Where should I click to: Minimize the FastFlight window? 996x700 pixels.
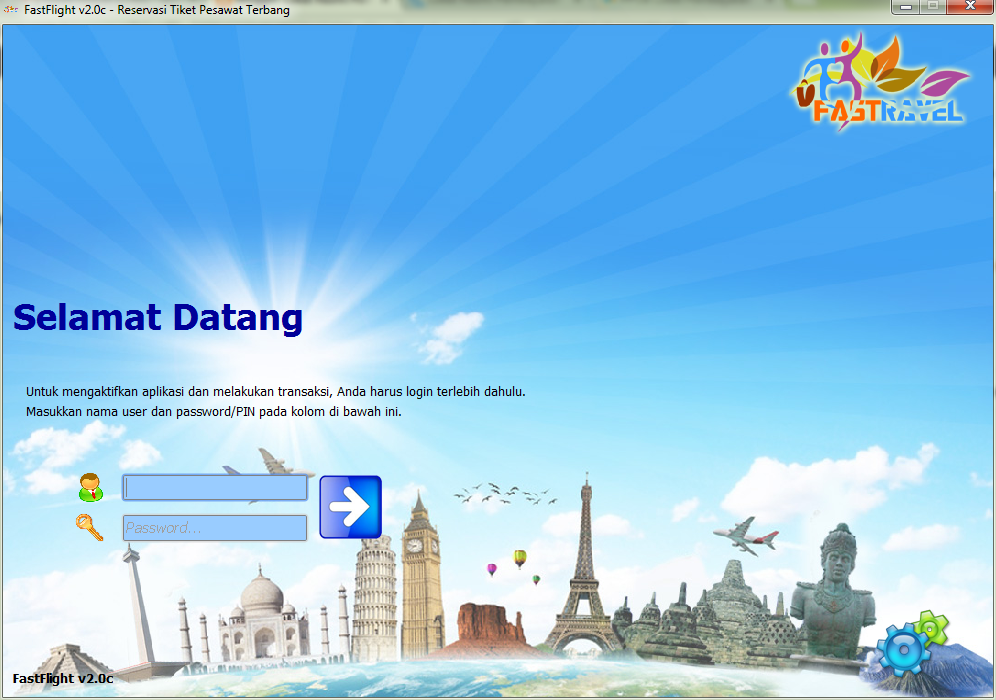(x=906, y=8)
